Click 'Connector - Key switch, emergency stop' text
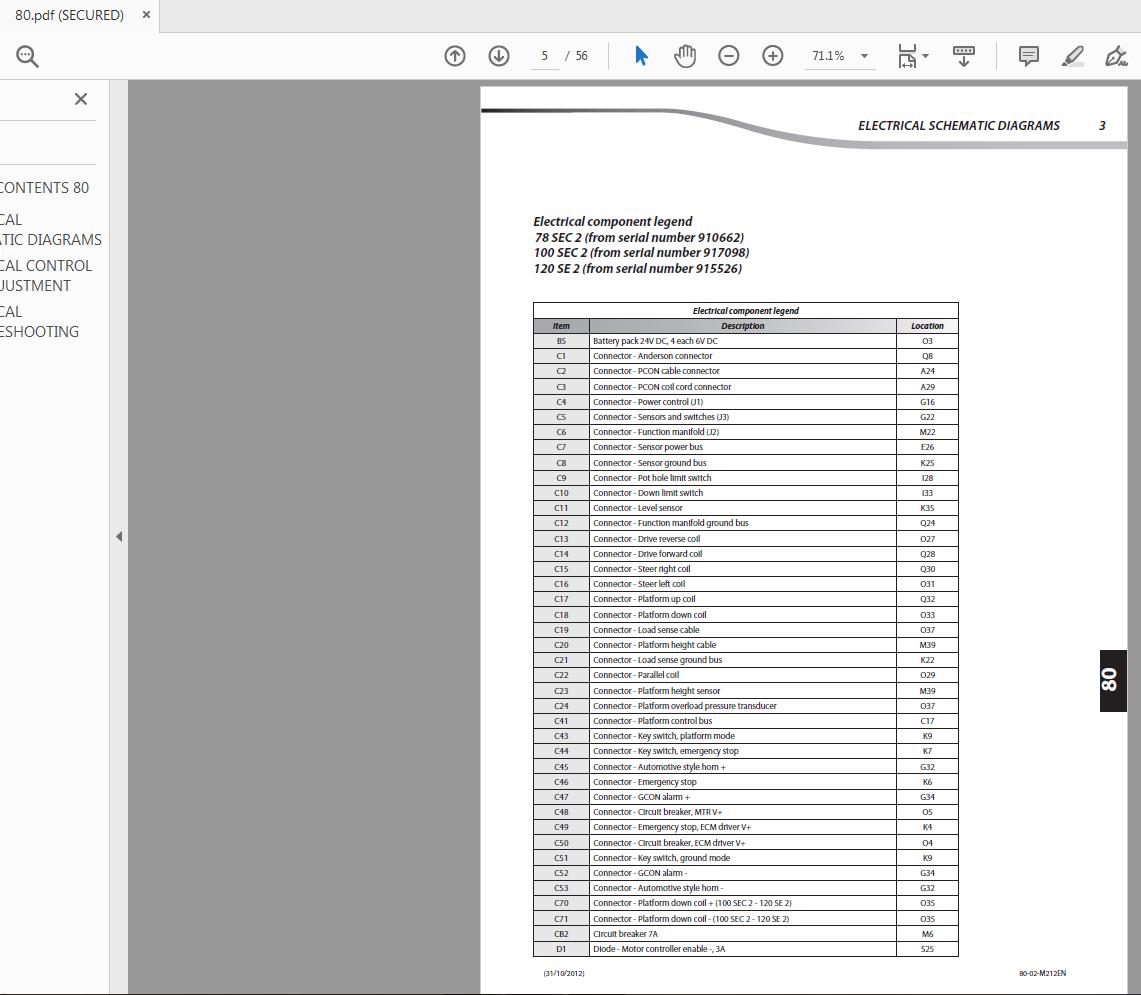1141x995 pixels. click(665, 751)
